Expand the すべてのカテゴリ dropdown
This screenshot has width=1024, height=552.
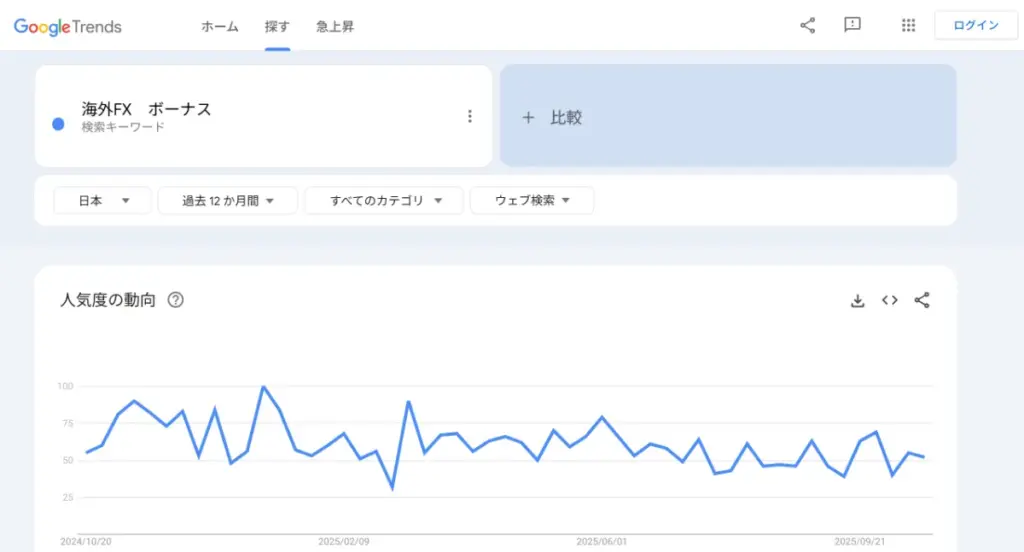coord(383,201)
